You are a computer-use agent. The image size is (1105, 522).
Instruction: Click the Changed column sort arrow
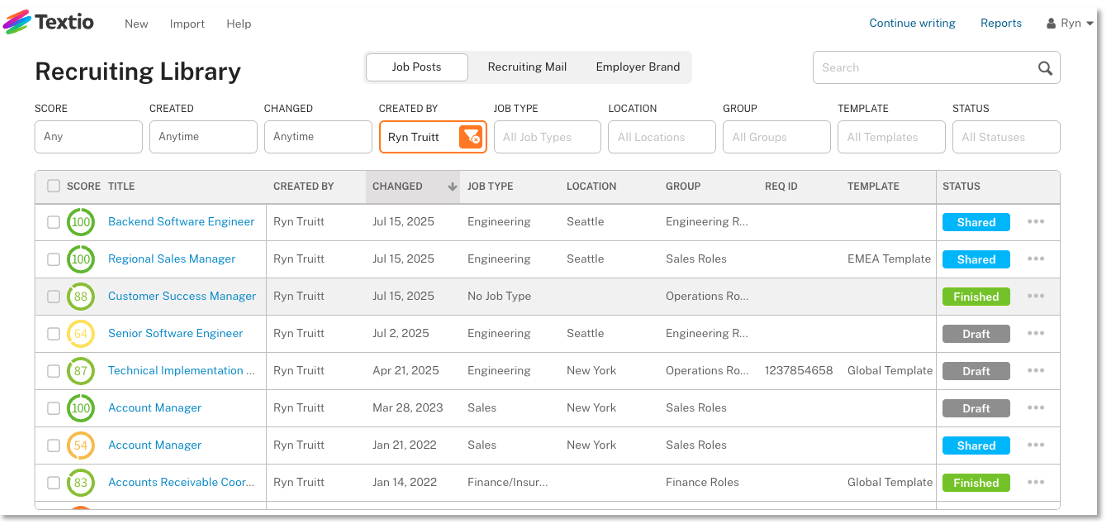[452, 187]
